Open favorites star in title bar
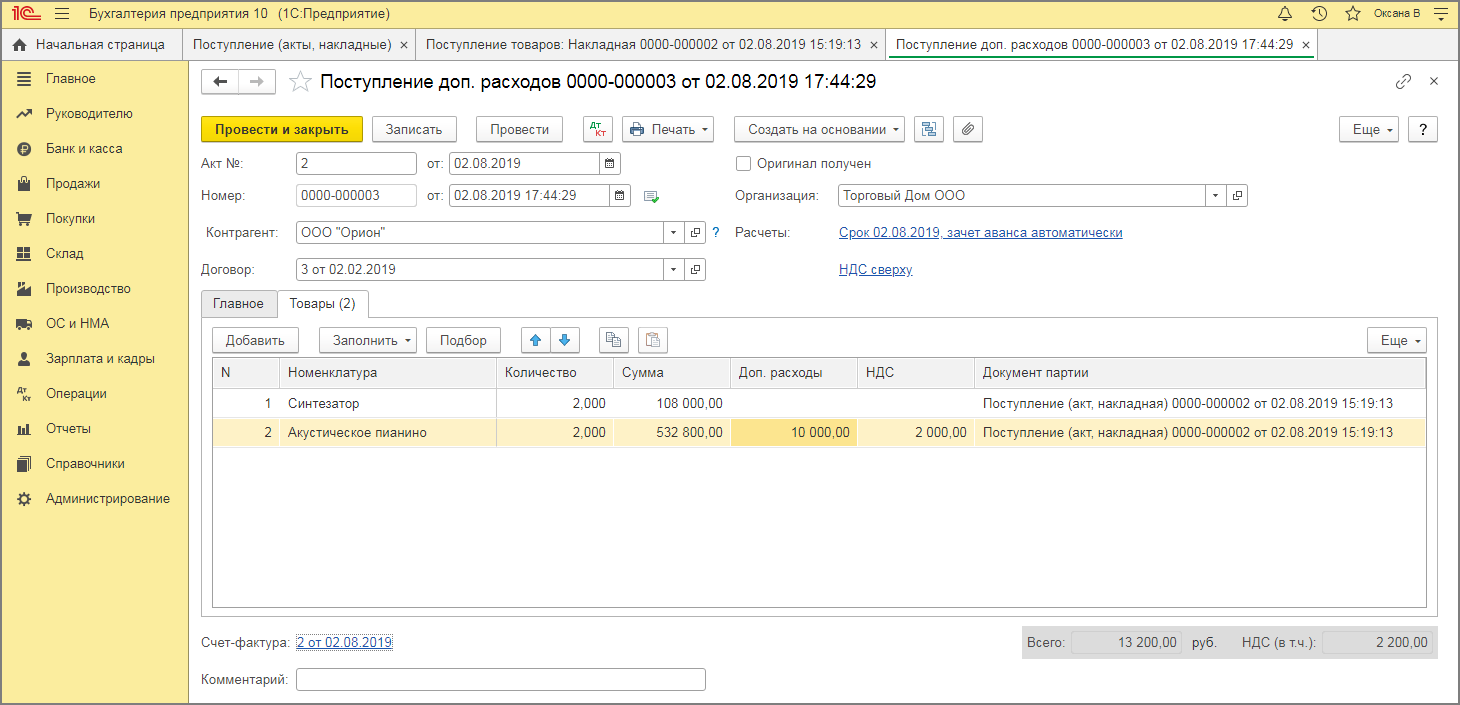Viewport: 1460px width, 705px height. (1353, 14)
